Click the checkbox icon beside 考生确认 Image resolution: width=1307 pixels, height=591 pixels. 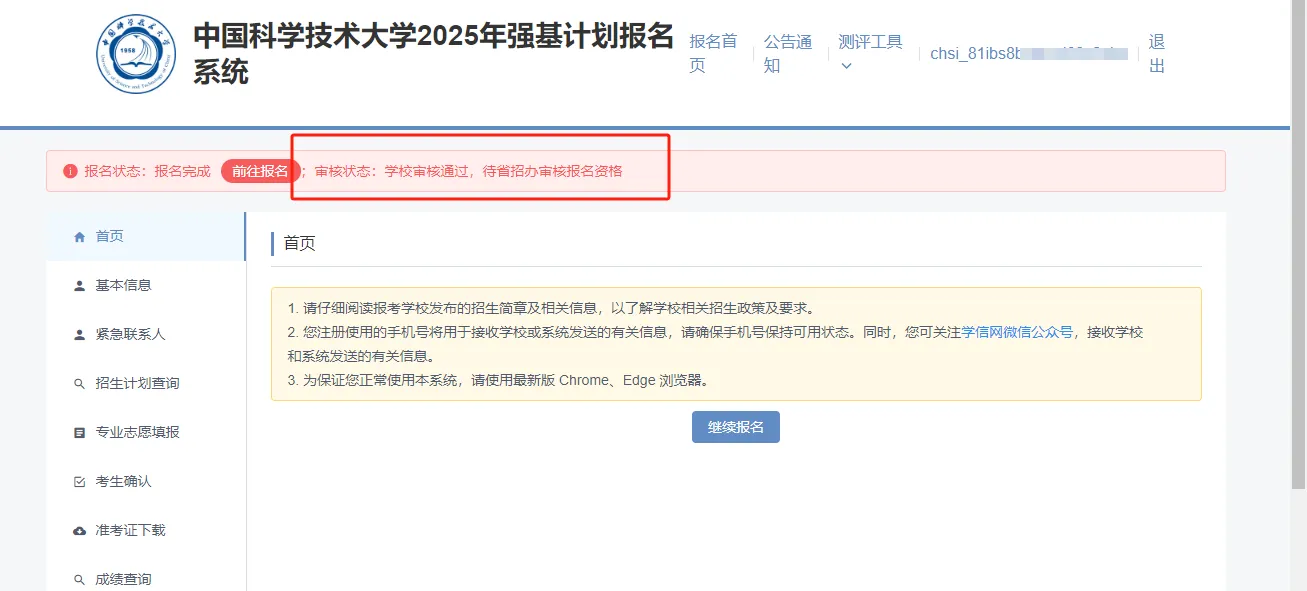pyautogui.click(x=80, y=482)
